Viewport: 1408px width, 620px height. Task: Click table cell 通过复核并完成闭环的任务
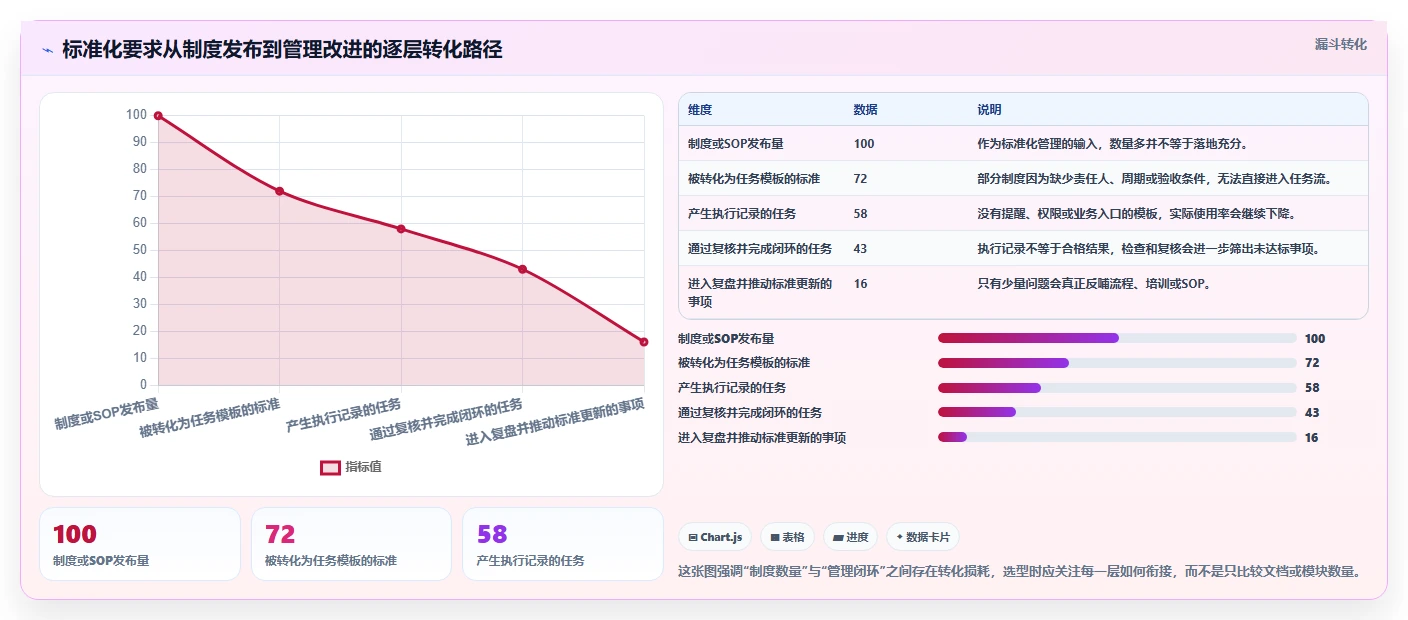coord(760,249)
